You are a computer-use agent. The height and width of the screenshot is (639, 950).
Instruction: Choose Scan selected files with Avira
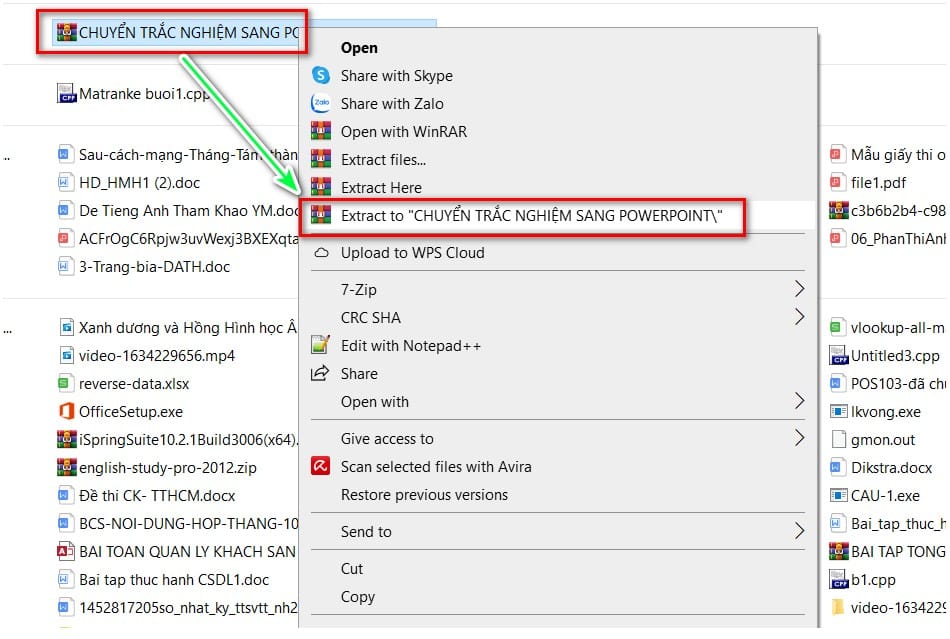436,466
